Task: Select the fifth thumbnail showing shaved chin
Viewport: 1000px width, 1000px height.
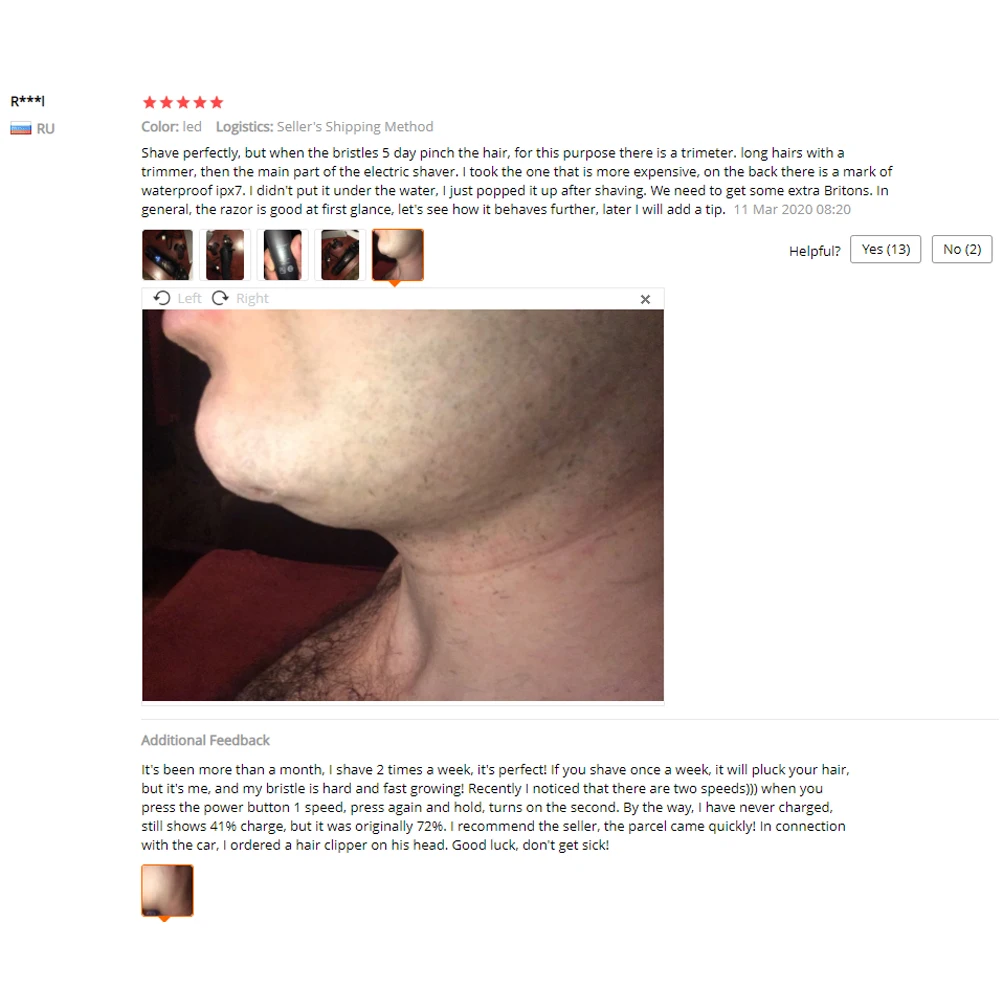Action: click(397, 255)
